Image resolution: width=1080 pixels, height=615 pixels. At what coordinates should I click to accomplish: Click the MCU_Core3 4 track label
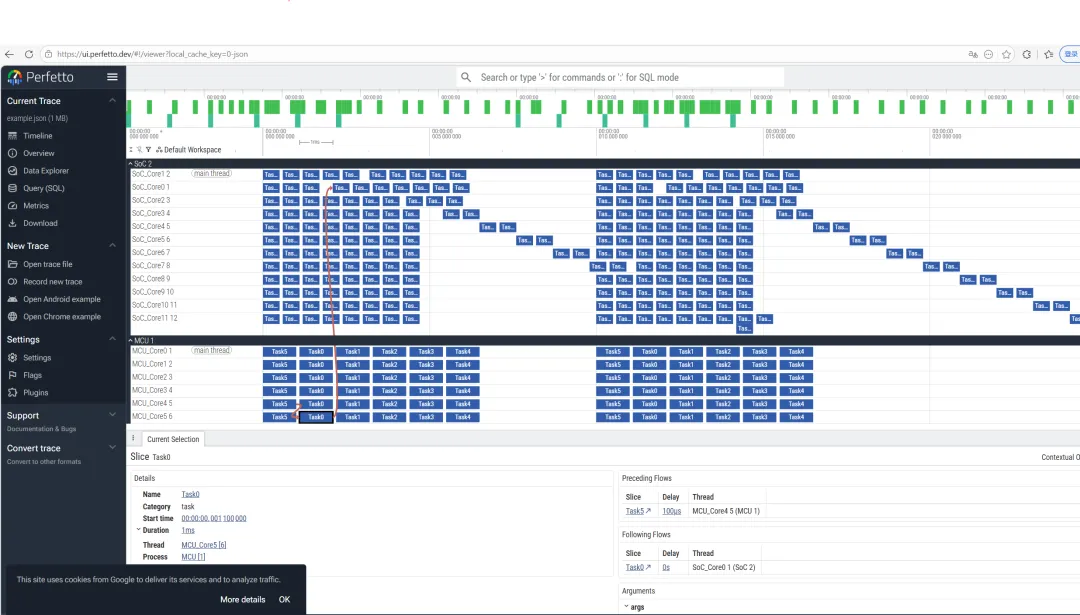152,390
